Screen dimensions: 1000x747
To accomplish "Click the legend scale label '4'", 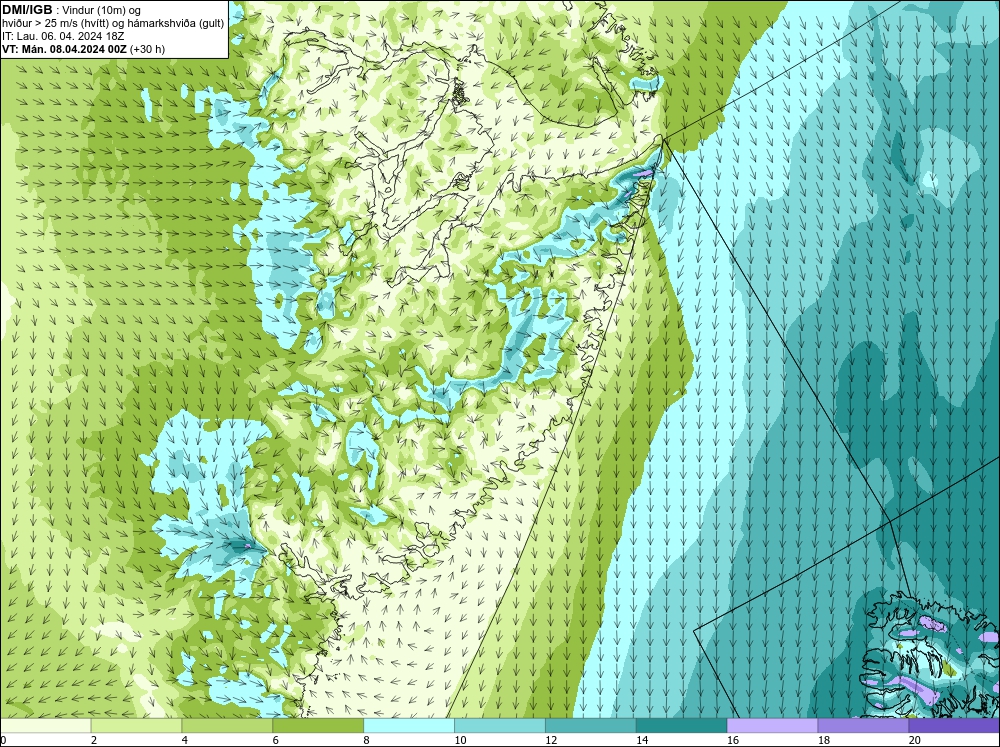I will pos(185,740).
